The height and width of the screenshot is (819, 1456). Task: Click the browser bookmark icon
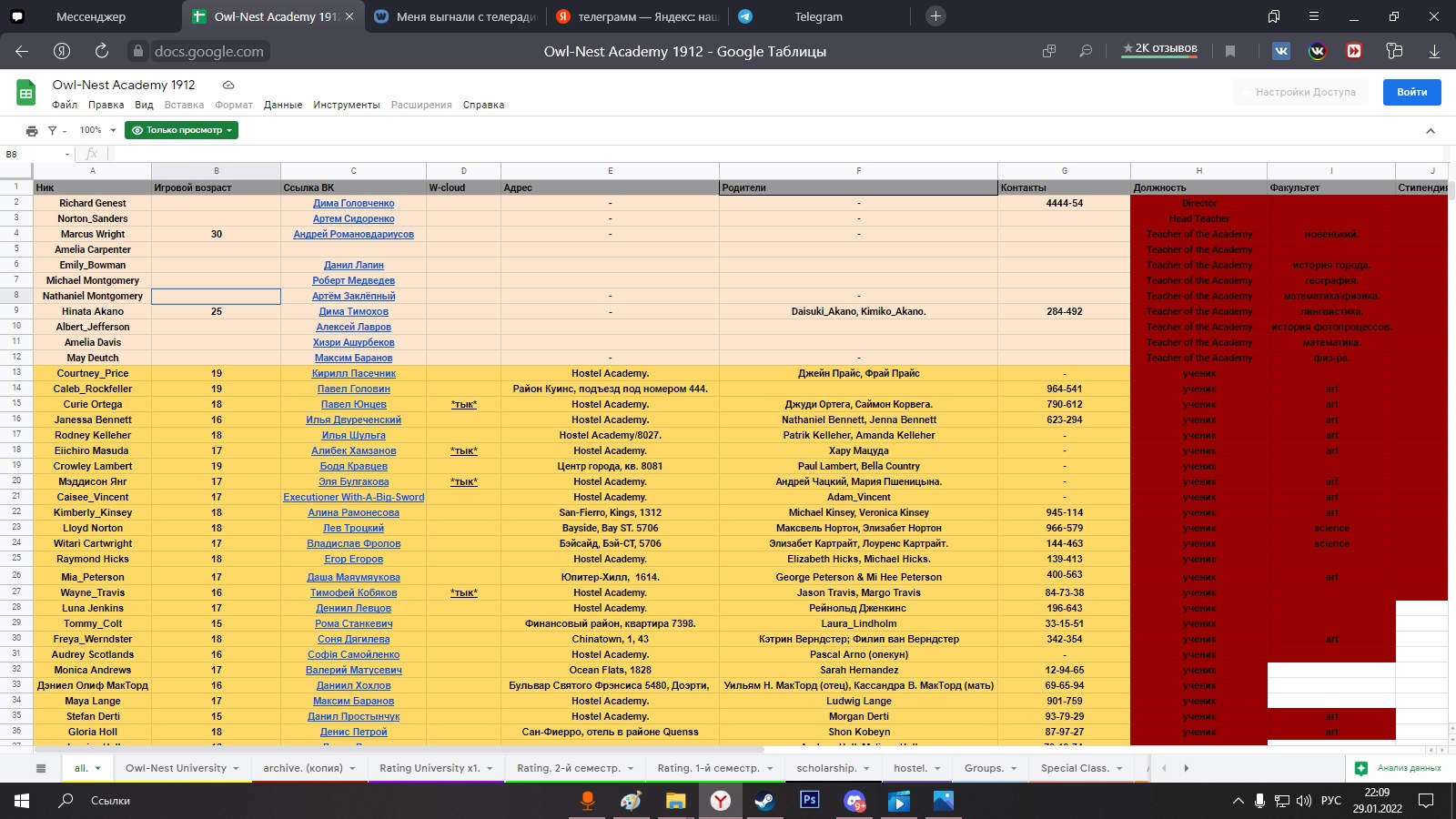[1230, 51]
